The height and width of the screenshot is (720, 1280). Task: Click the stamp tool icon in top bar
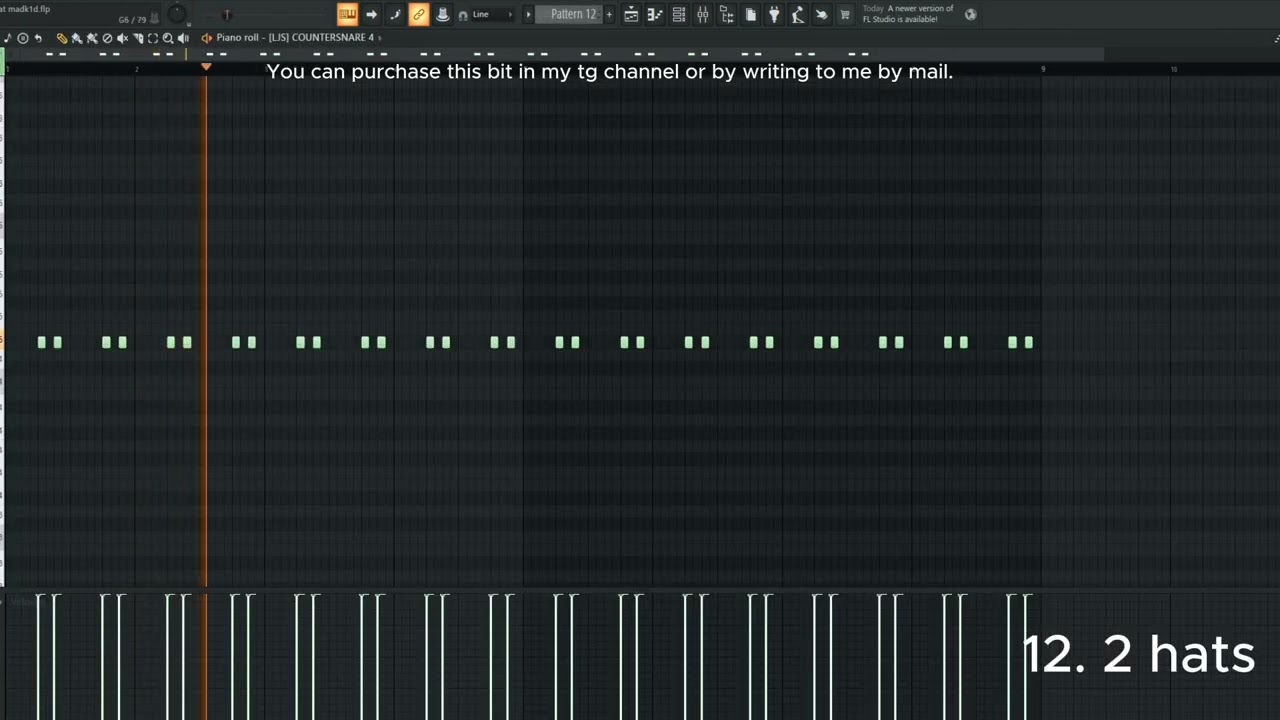(442, 14)
